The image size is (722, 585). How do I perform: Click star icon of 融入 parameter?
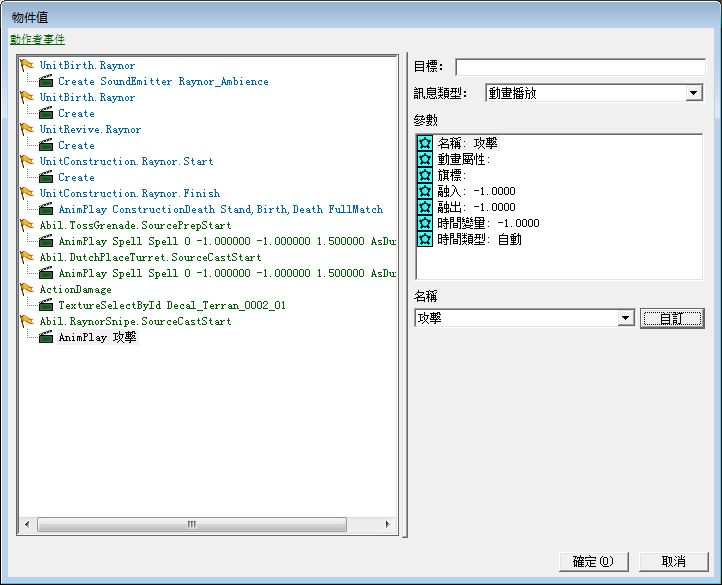click(x=425, y=191)
